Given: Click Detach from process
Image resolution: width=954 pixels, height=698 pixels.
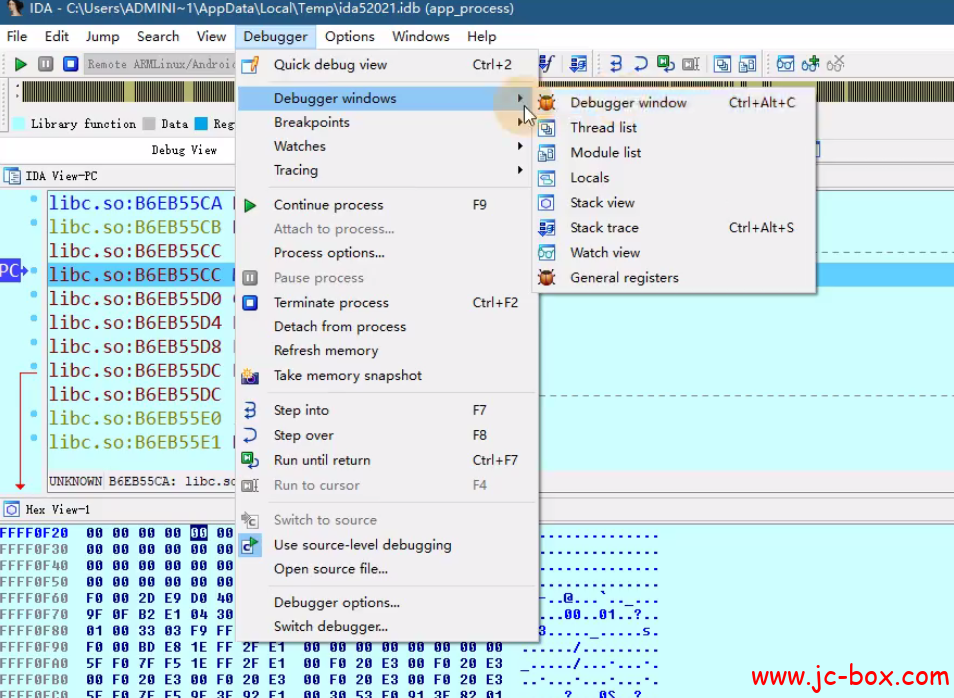Looking at the screenshot, I should (340, 326).
